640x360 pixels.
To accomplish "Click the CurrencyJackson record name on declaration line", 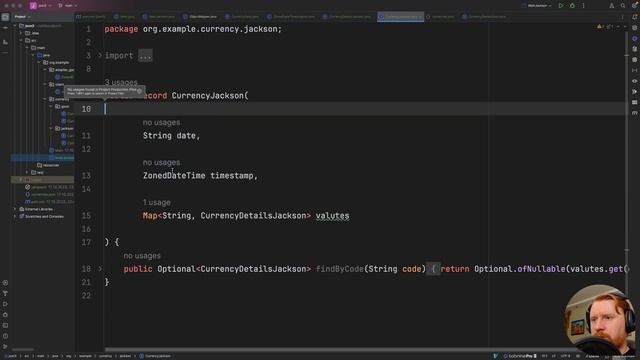I will (x=207, y=96).
